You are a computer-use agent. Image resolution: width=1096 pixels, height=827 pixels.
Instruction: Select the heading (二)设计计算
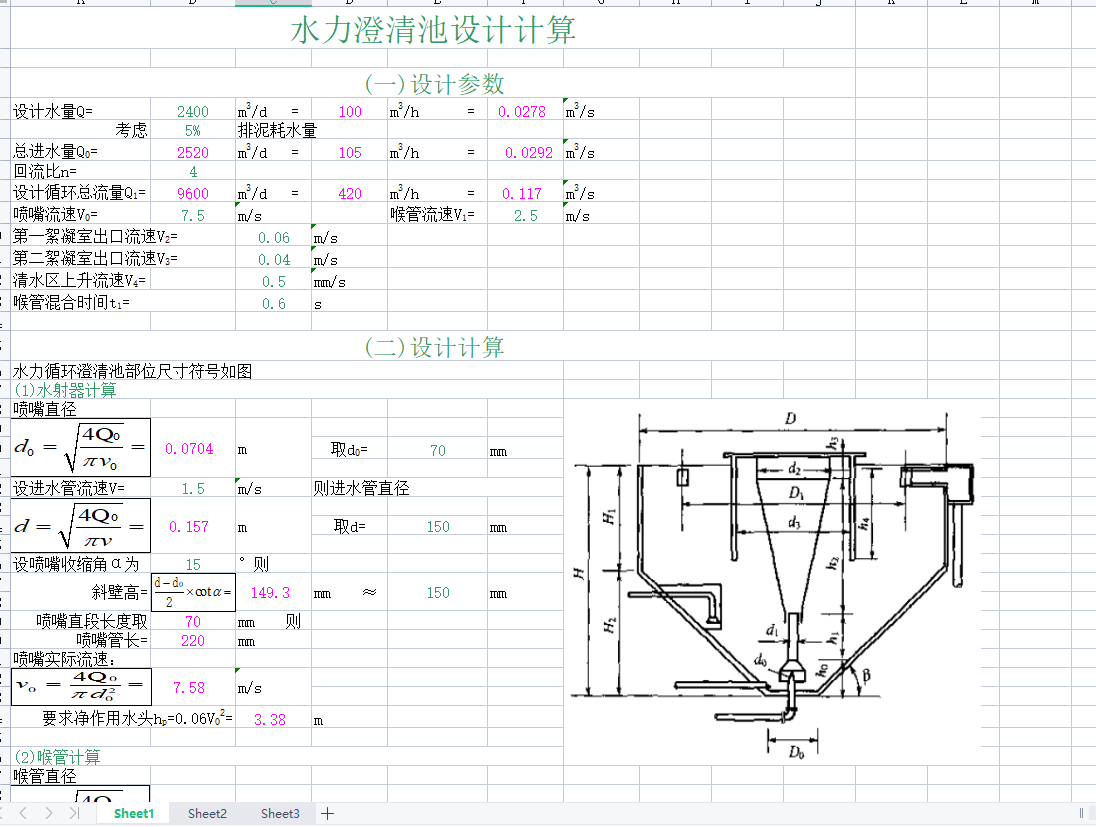point(434,347)
